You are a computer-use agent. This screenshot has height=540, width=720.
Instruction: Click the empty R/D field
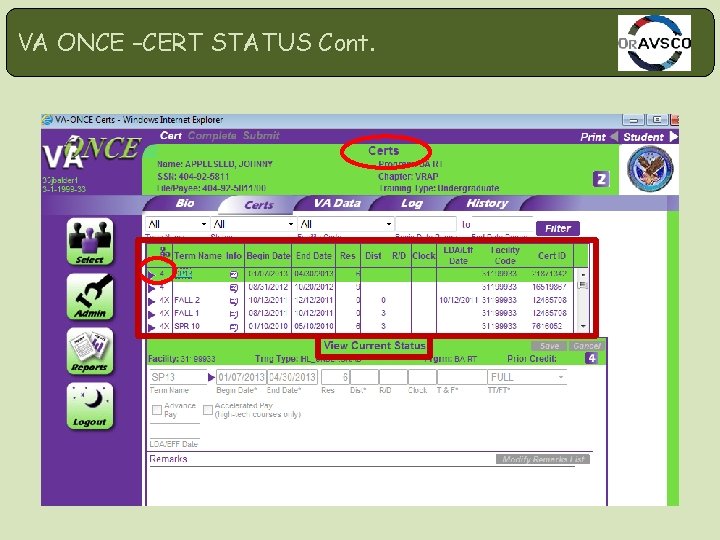tap(394, 377)
